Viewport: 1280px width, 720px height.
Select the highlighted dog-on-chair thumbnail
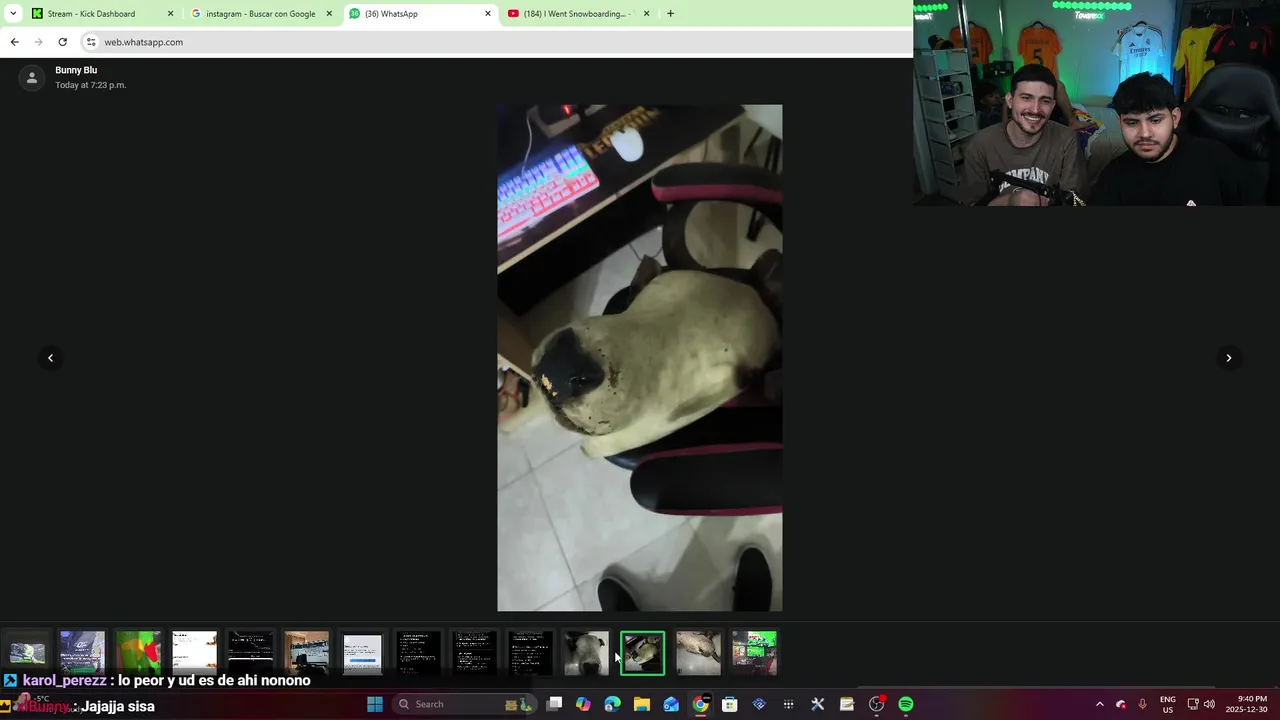point(642,653)
